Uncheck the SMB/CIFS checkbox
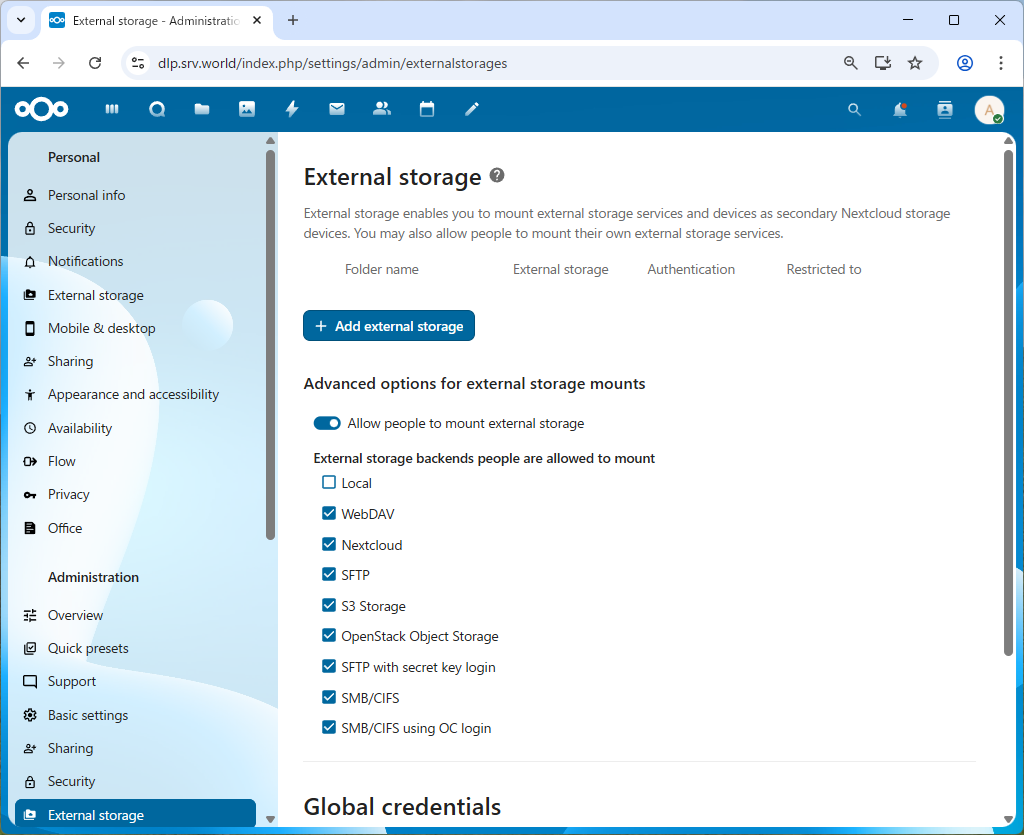This screenshot has width=1024, height=835. coord(329,697)
